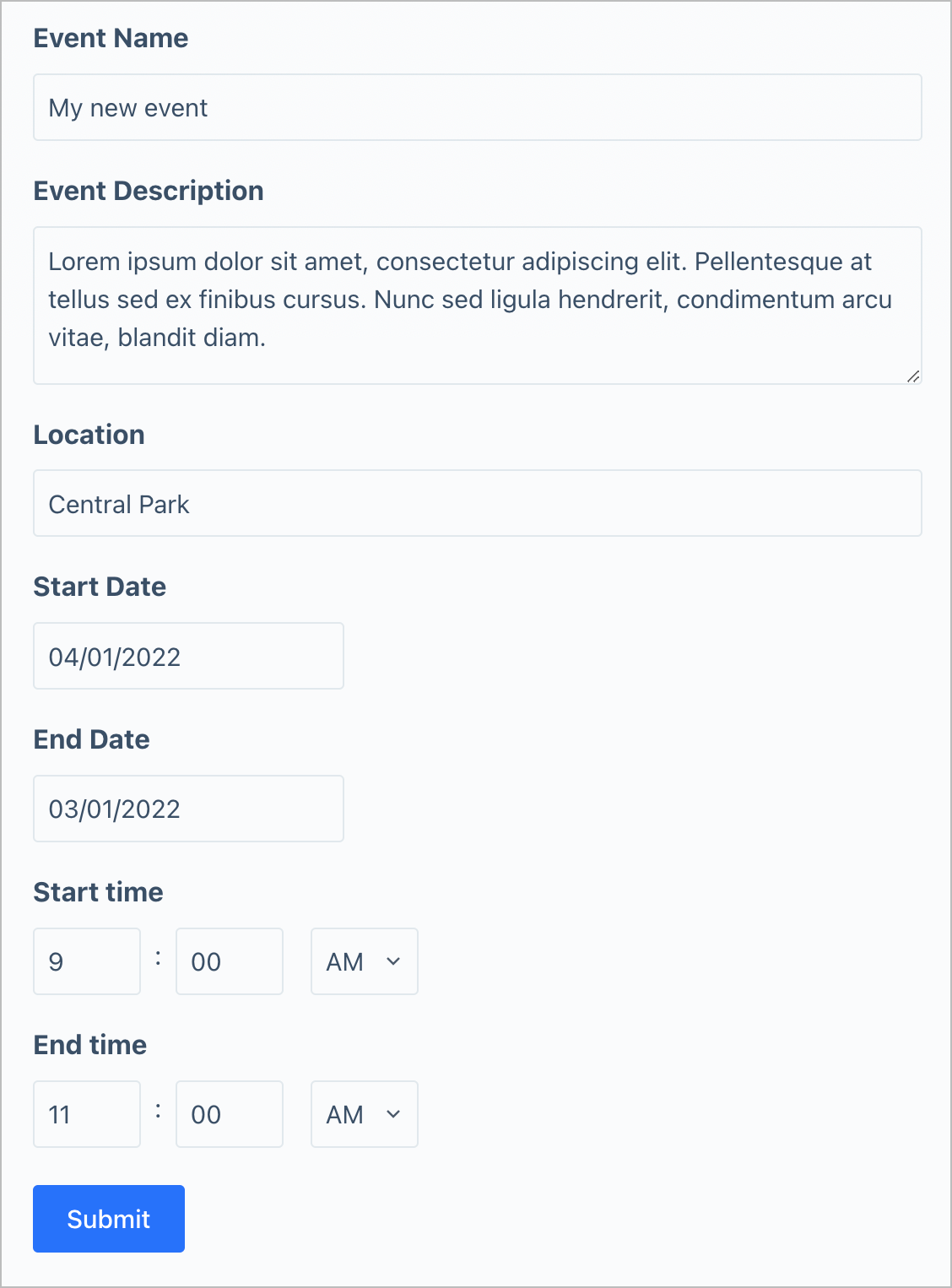Viewport: 952px width, 1288px height.
Task: Click the Event Name input field
Action: click(477, 107)
